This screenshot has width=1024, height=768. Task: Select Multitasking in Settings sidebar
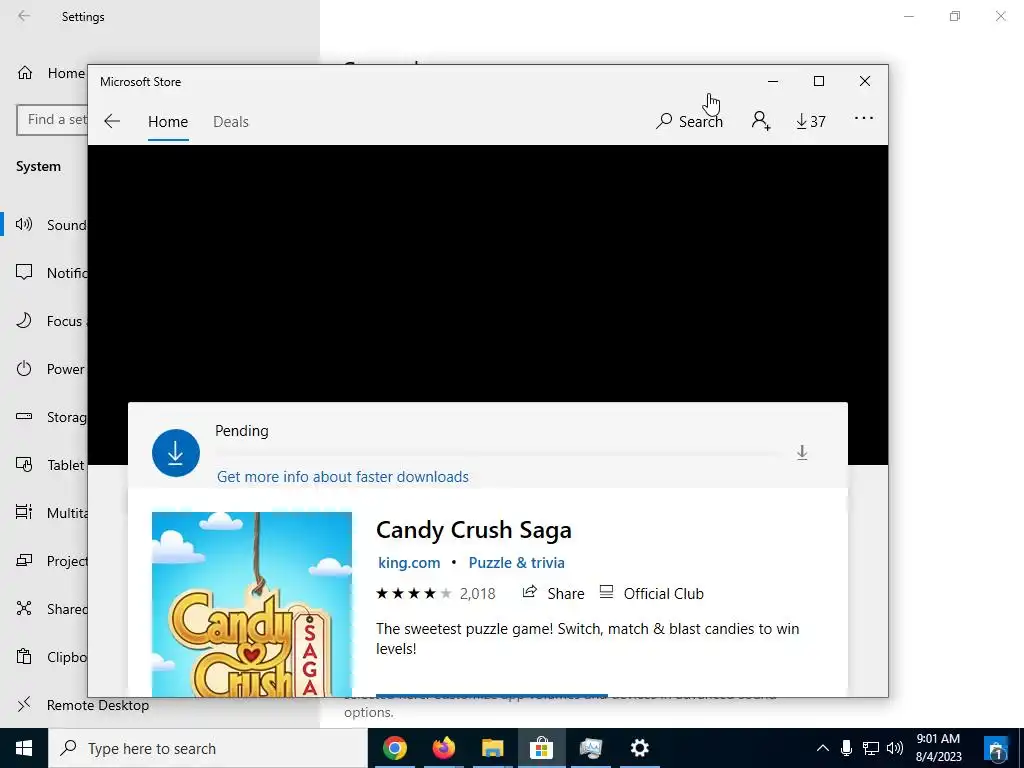[x=45, y=513]
